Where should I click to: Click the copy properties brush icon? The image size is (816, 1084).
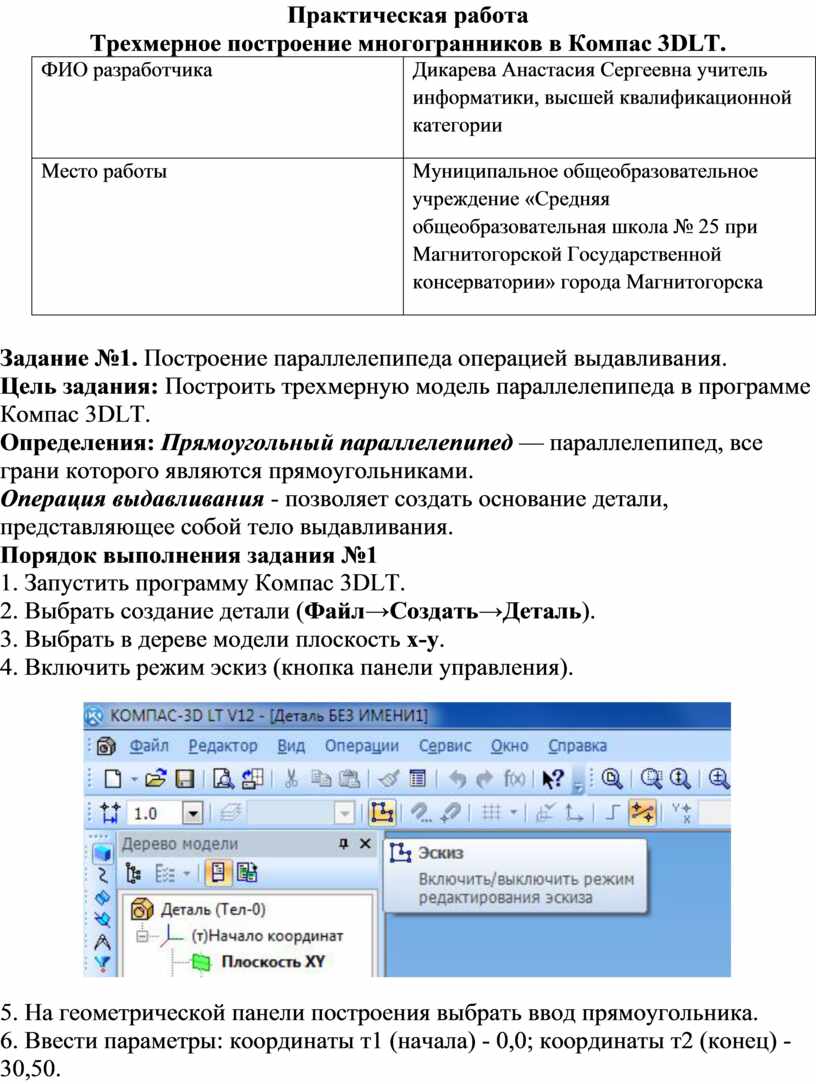pos(389,779)
